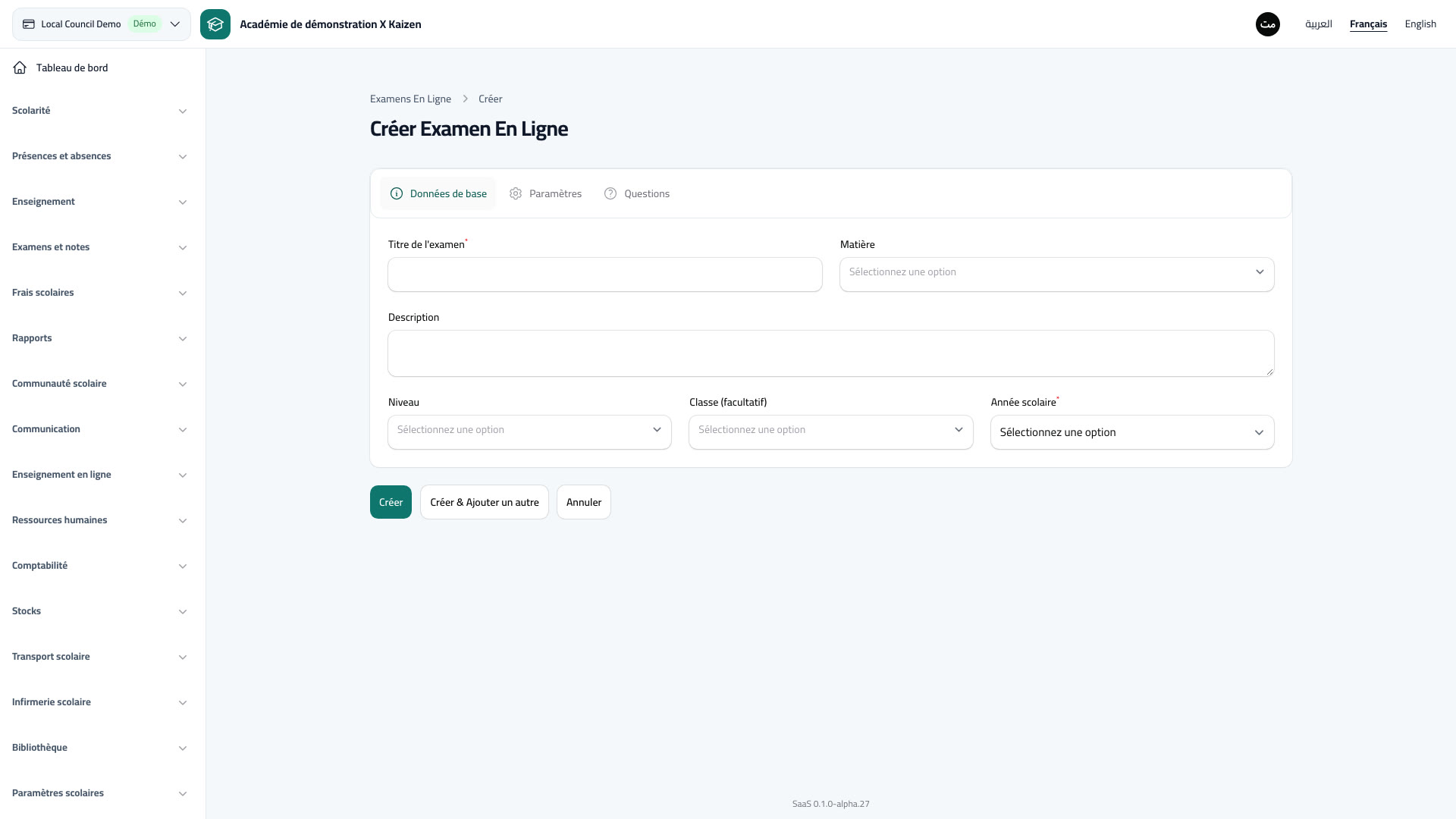Open the user avatar menu
The width and height of the screenshot is (1456, 819).
1267,24
